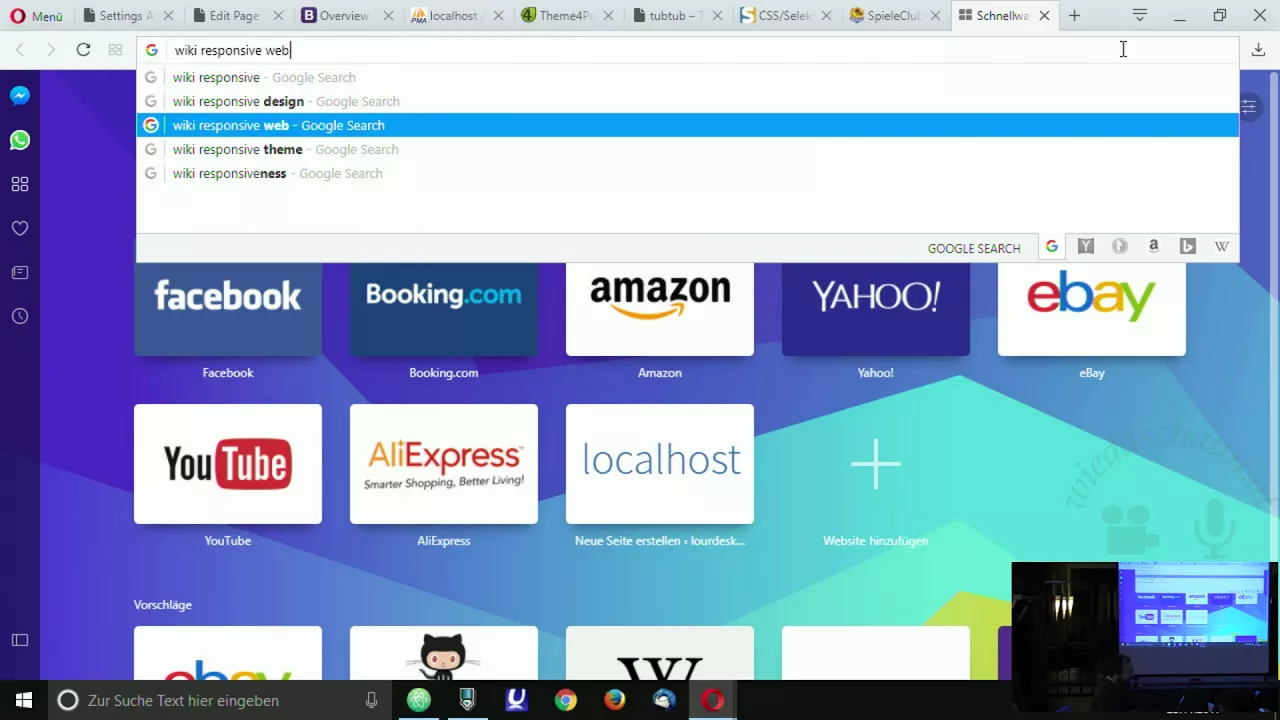Search with Wikipedia engine icon

coord(1222,246)
